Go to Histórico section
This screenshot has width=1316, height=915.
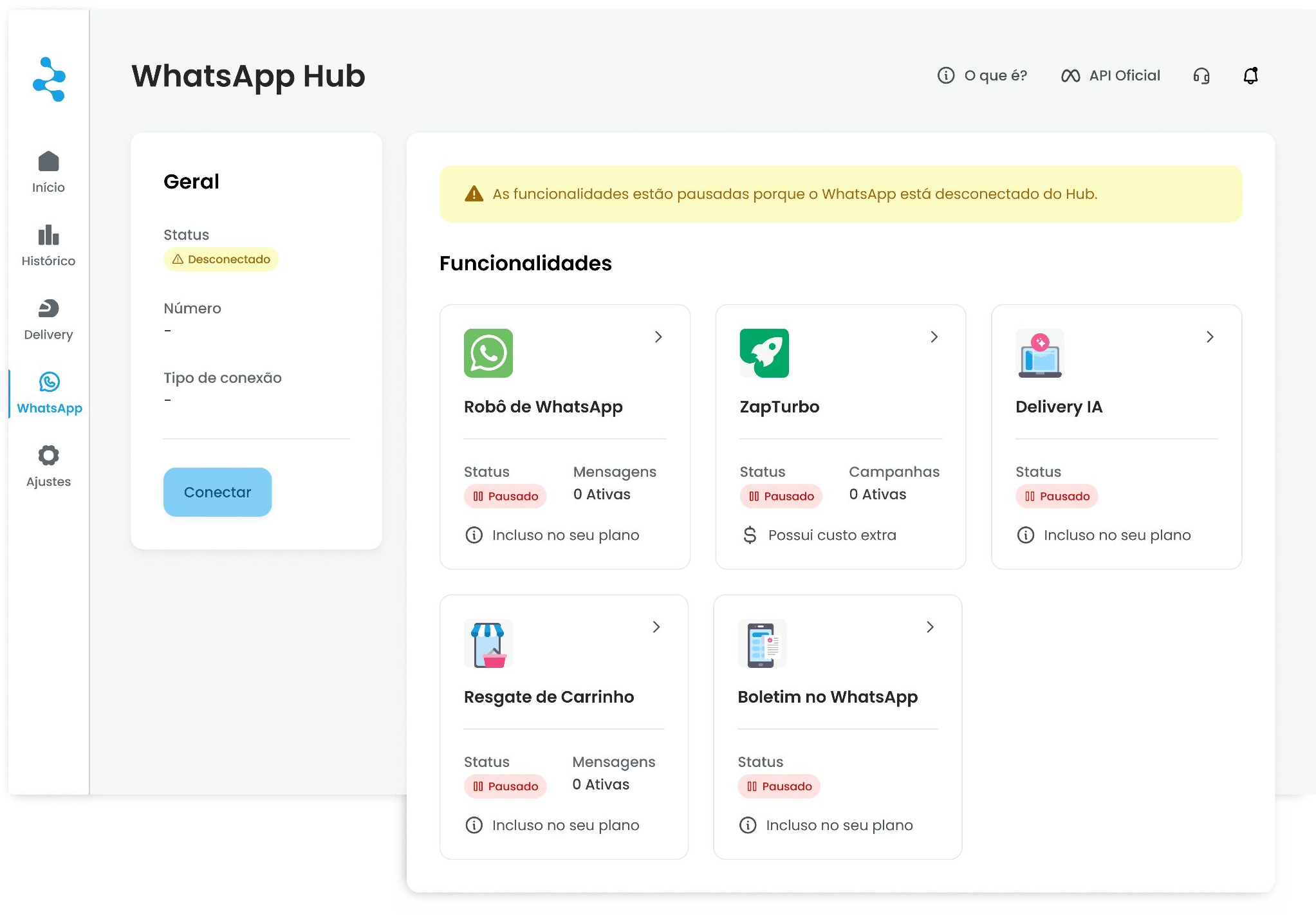(48, 246)
